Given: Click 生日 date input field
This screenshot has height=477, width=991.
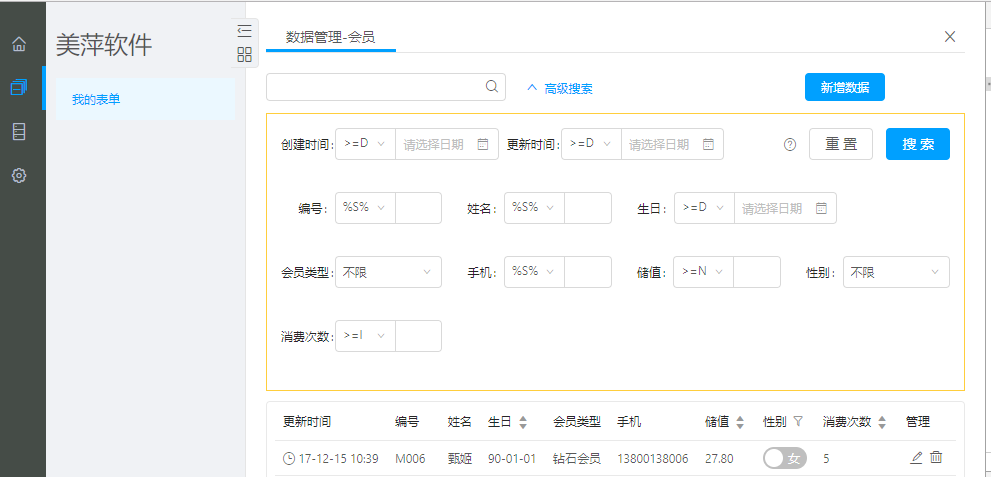Looking at the screenshot, I should [x=785, y=208].
